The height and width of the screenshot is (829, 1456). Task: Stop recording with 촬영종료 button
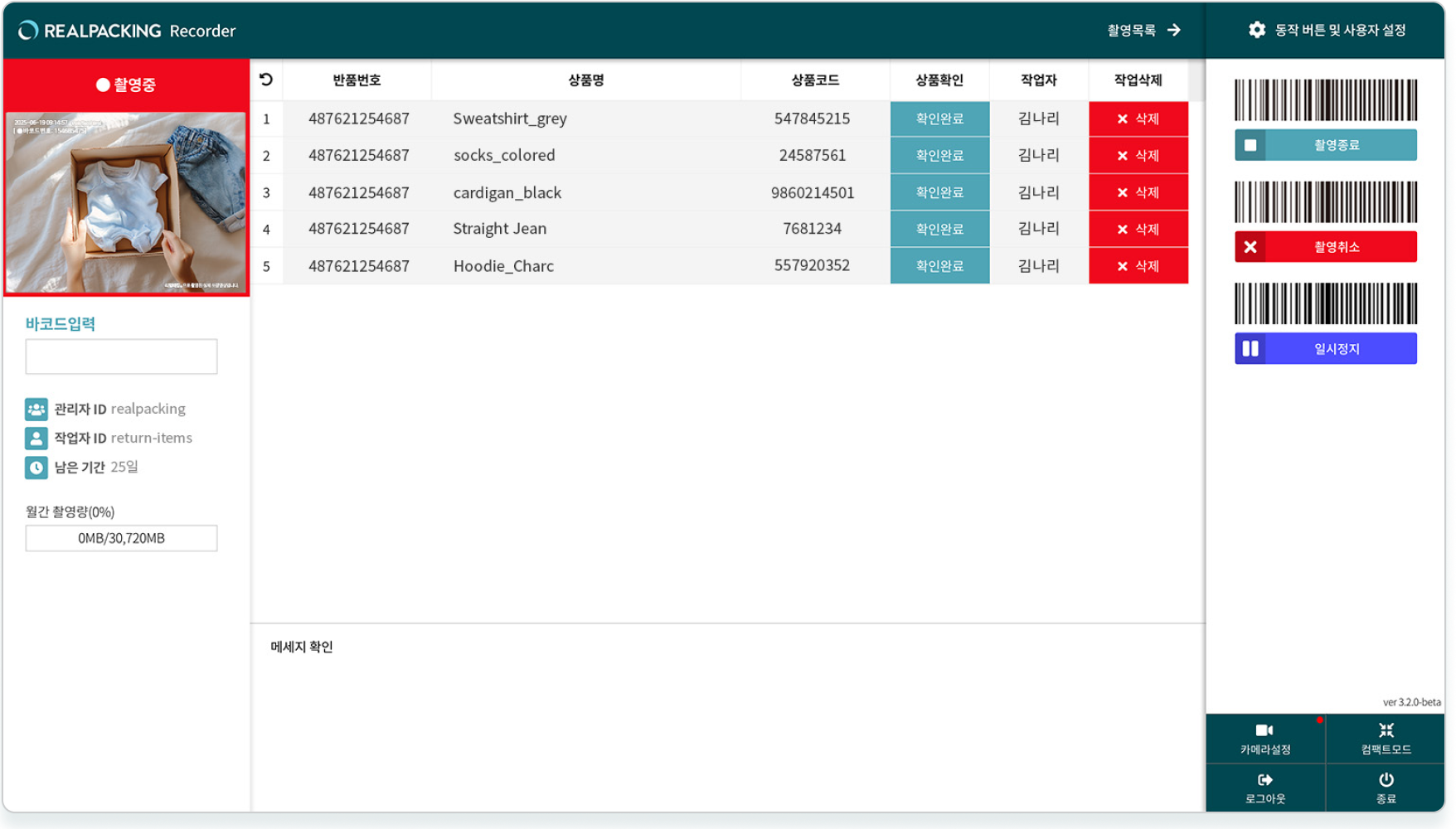tap(1325, 145)
